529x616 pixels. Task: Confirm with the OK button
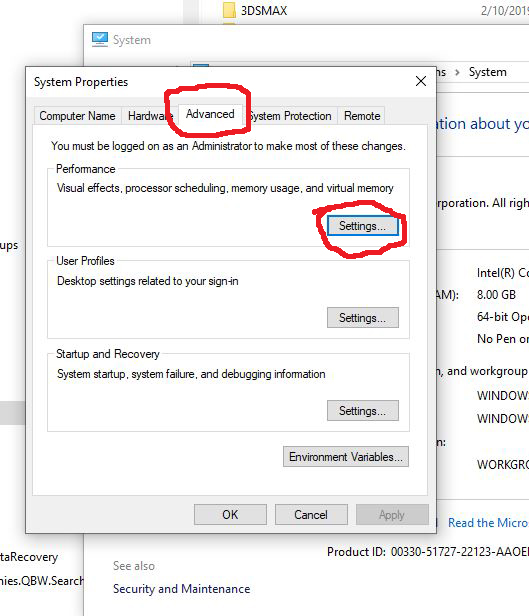coord(230,515)
